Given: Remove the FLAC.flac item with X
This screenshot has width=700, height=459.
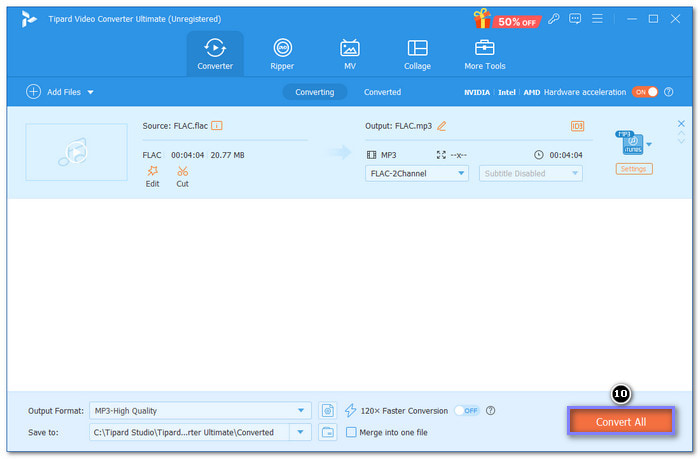Looking at the screenshot, I should coord(681,124).
